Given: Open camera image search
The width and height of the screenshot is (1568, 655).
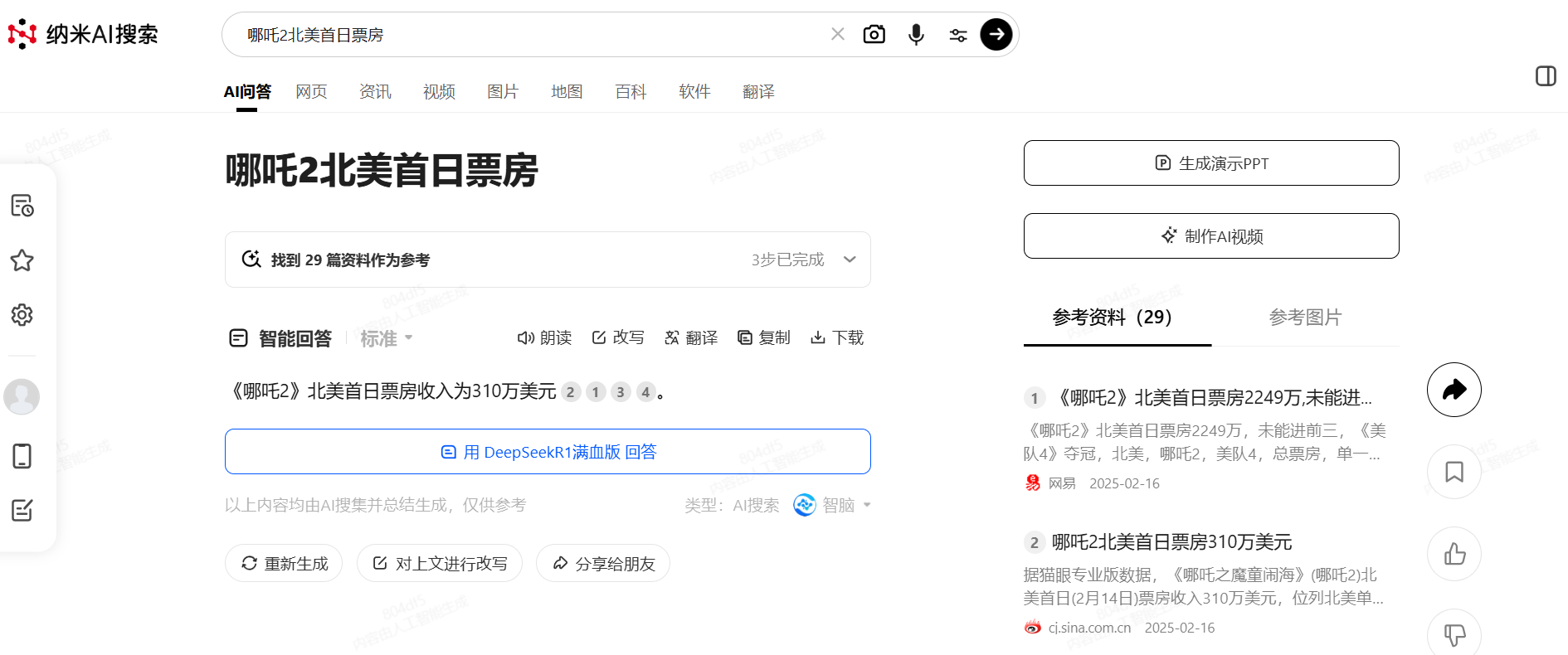Looking at the screenshot, I should tap(874, 34).
